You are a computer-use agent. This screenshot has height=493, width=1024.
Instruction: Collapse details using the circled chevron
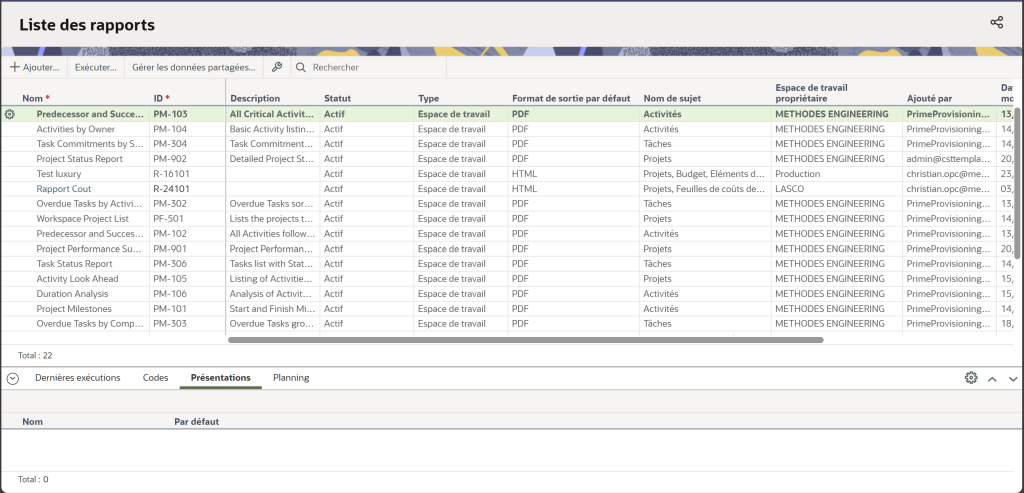pyautogui.click(x=13, y=378)
